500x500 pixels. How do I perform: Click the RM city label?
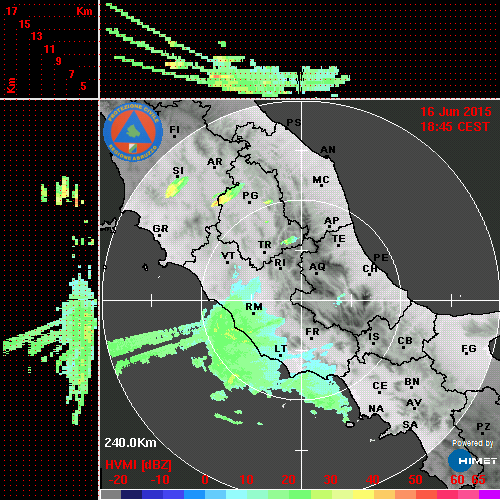(x=254, y=307)
